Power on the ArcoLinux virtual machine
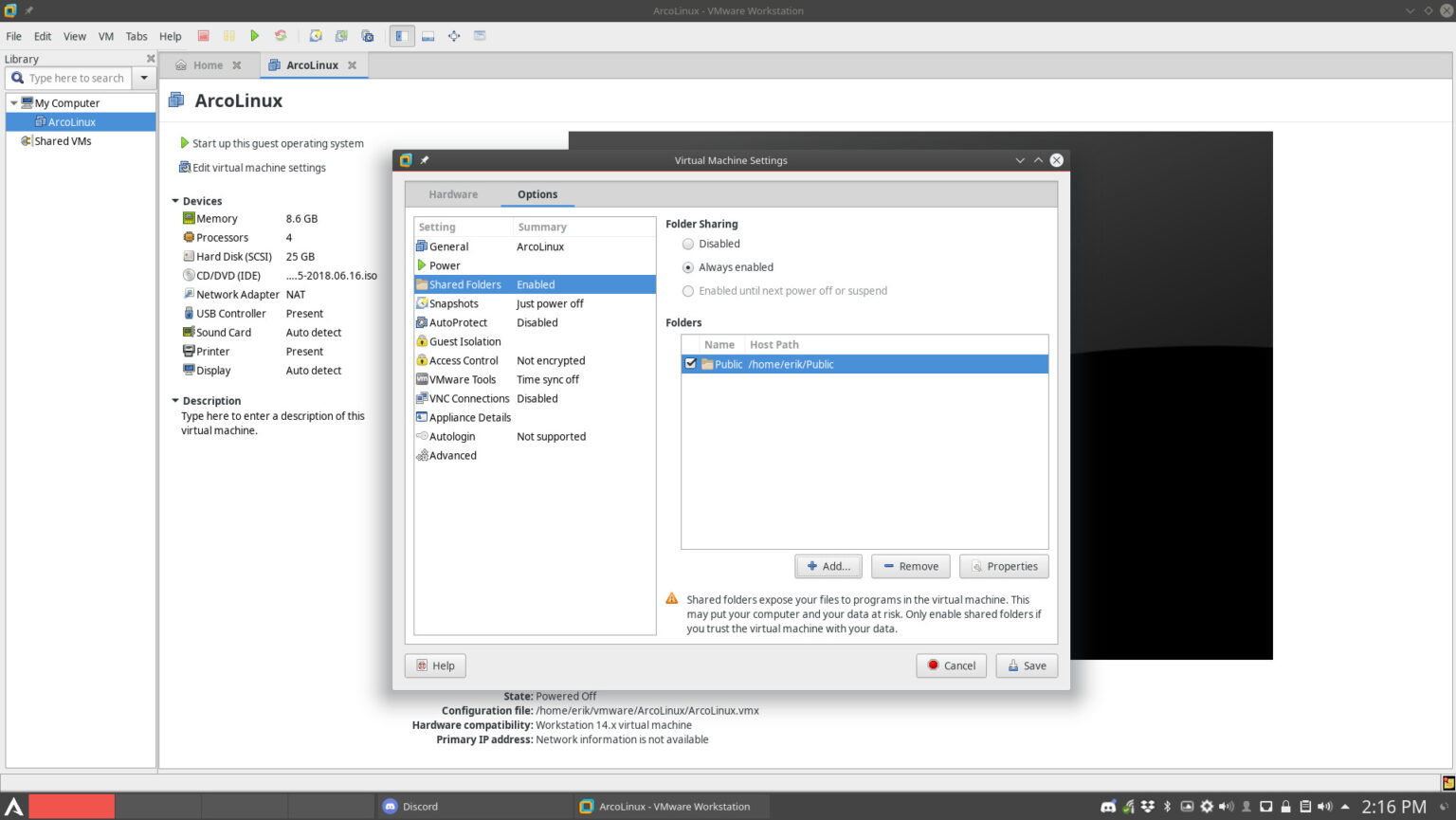 point(254,35)
